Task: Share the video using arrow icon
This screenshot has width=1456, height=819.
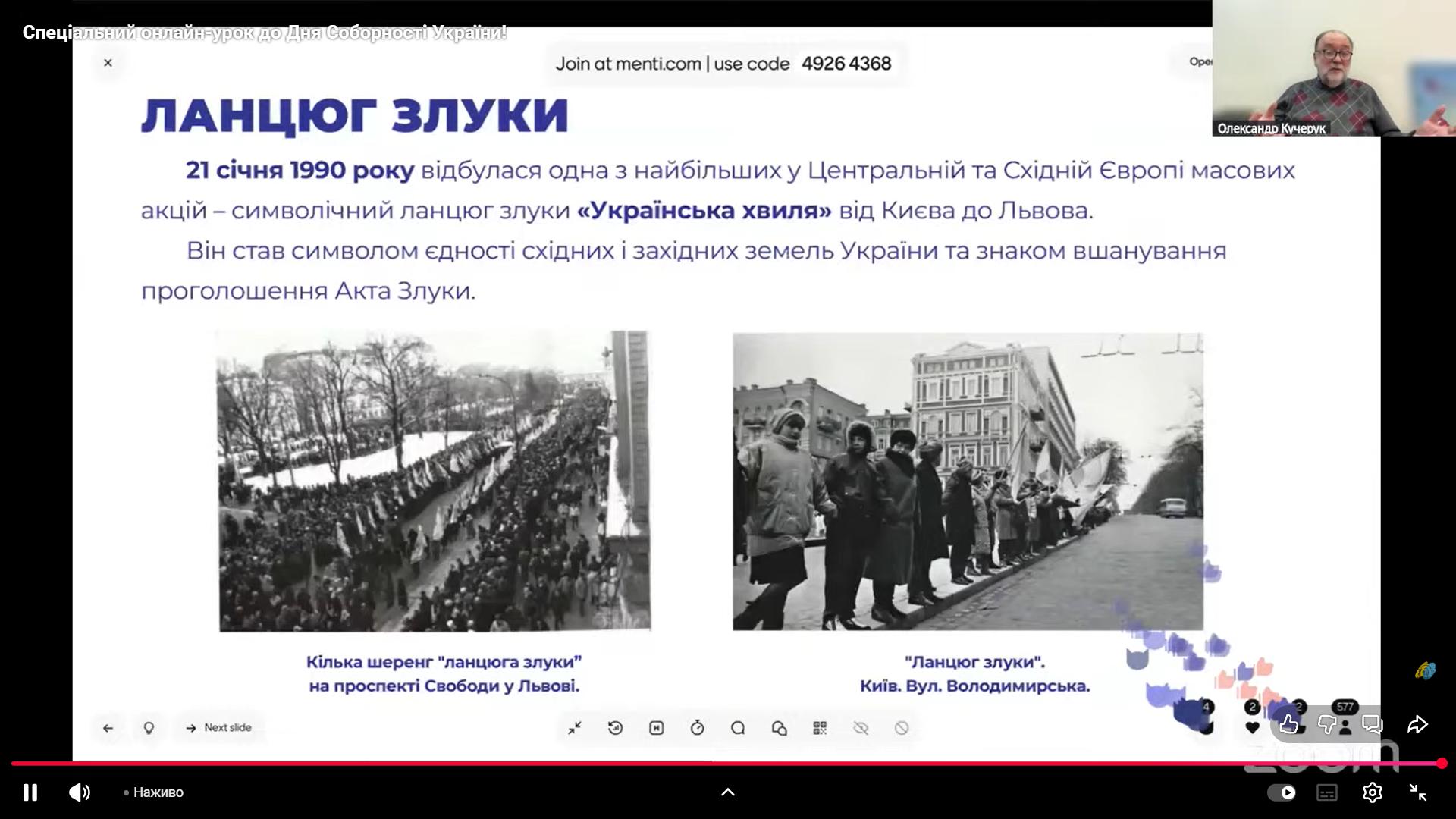Action: [x=1417, y=724]
